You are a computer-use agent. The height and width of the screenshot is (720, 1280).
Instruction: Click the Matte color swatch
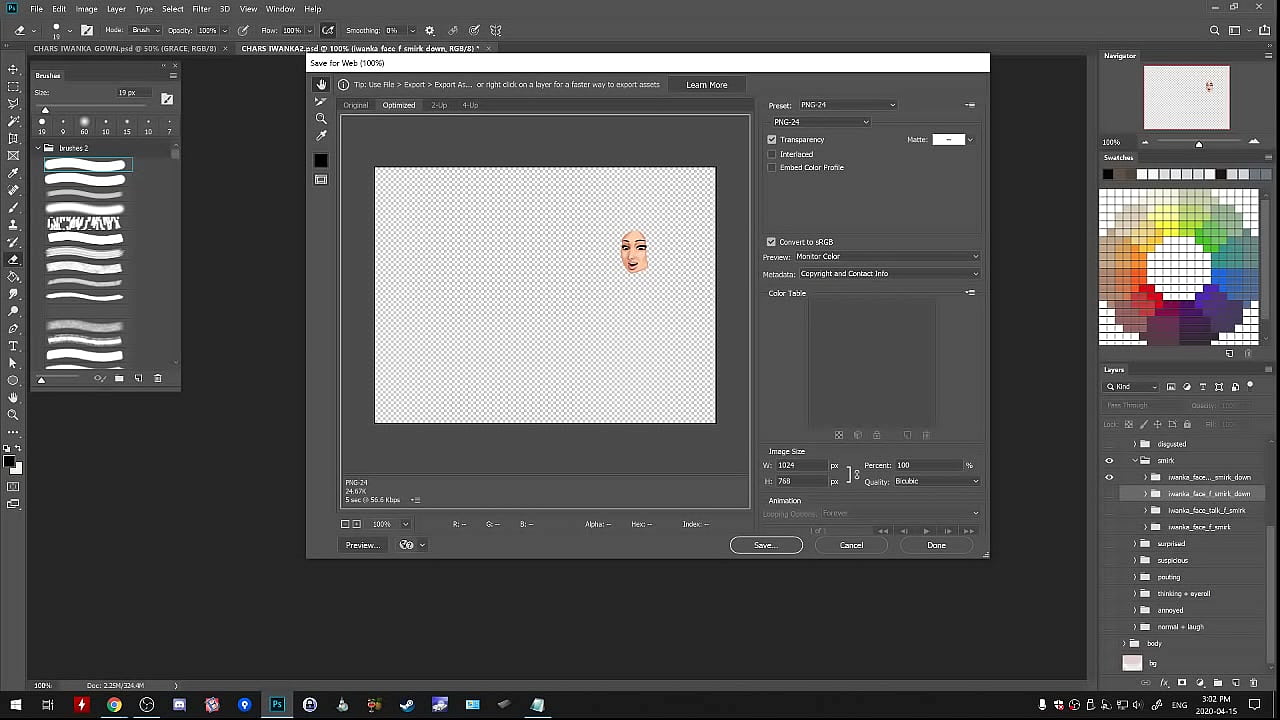pyautogui.click(x=947, y=140)
